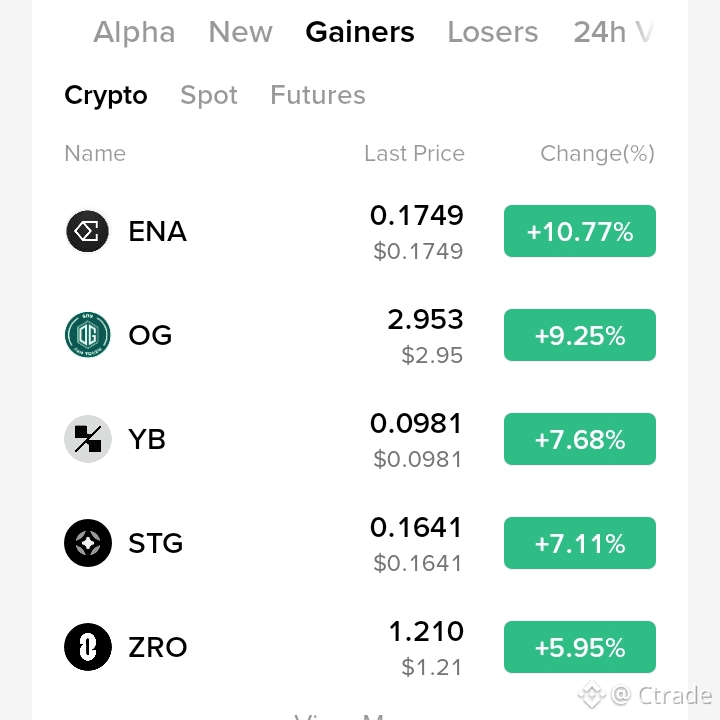720x720 pixels.
Task: Click the +10.77% change badge
Action: [579, 231]
